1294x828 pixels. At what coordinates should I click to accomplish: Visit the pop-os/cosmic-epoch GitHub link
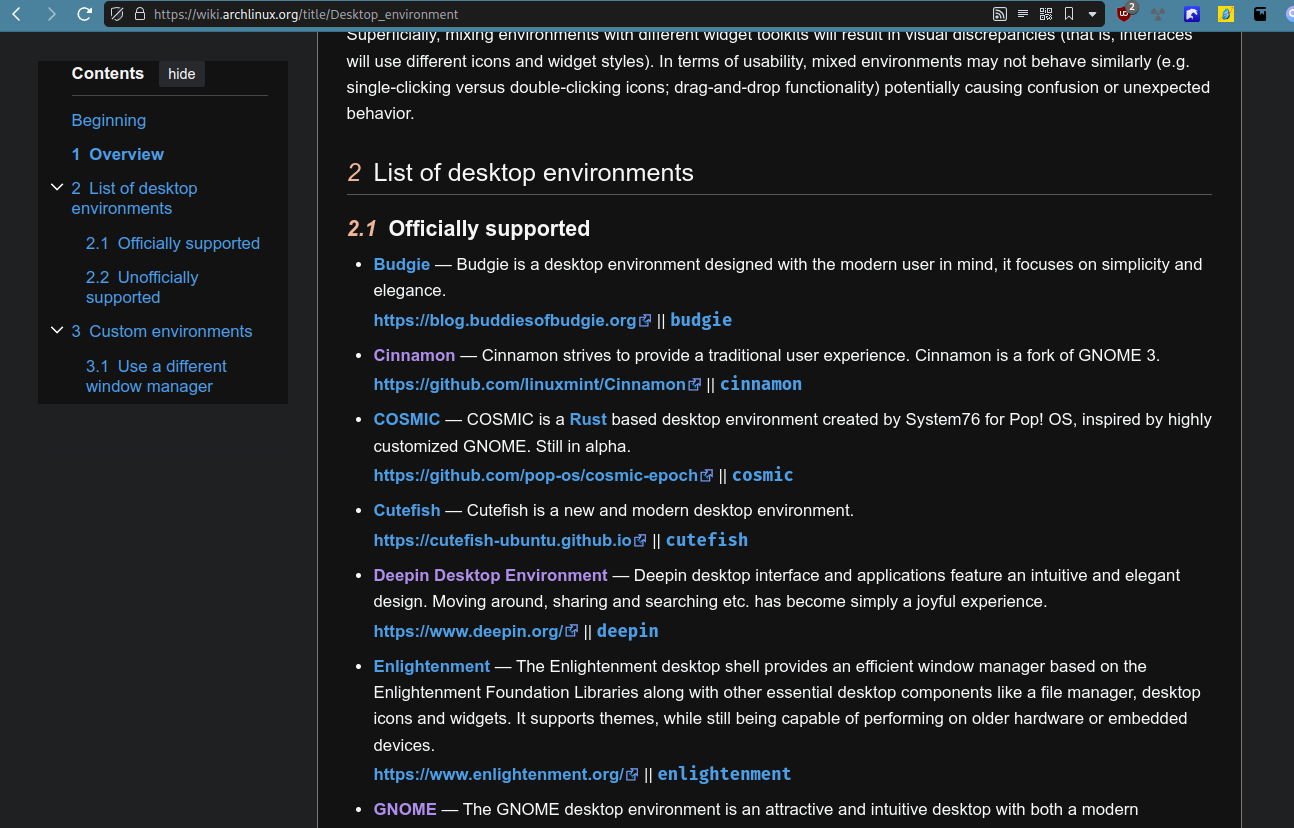536,475
